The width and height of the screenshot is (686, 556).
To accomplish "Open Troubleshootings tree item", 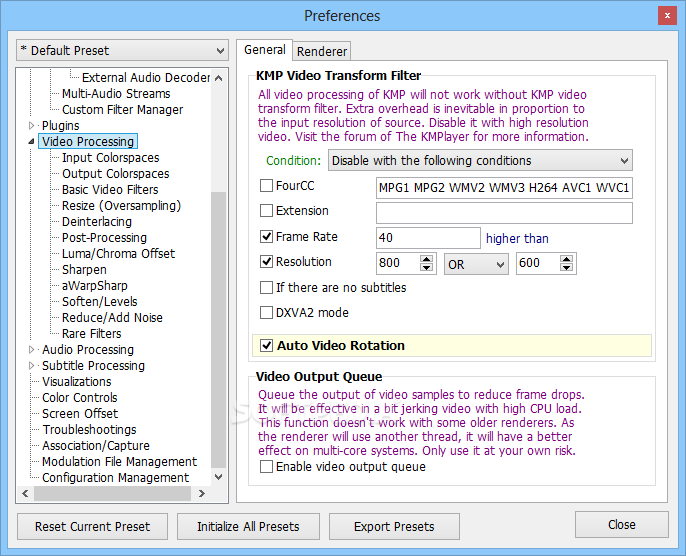I will click(x=89, y=430).
